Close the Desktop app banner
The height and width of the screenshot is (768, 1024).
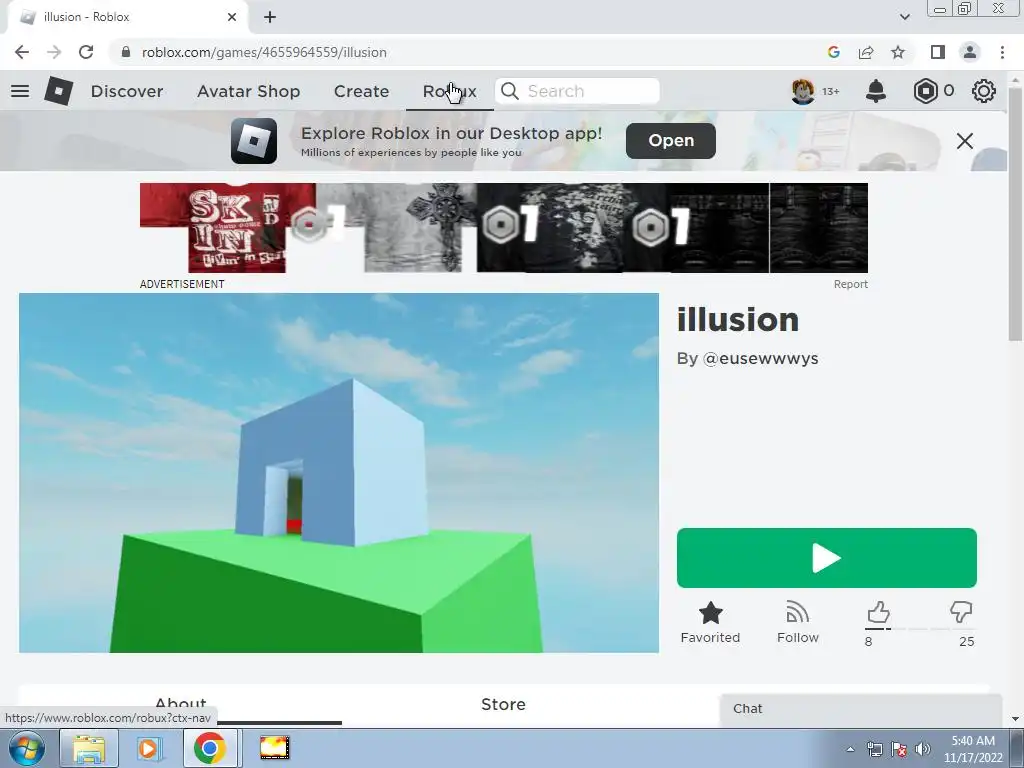pos(965,141)
